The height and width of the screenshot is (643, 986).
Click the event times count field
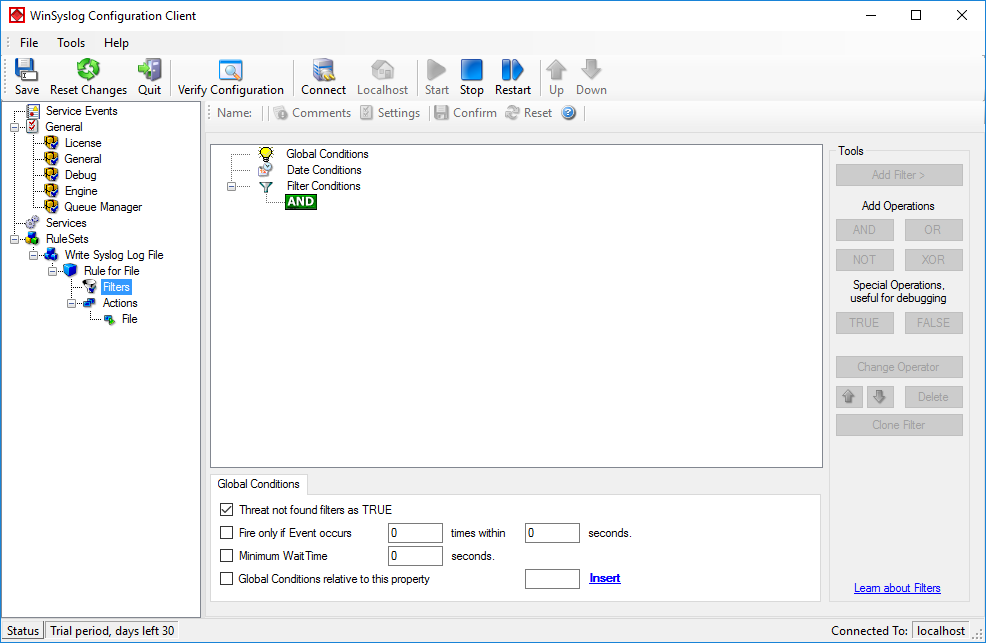[415, 533]
